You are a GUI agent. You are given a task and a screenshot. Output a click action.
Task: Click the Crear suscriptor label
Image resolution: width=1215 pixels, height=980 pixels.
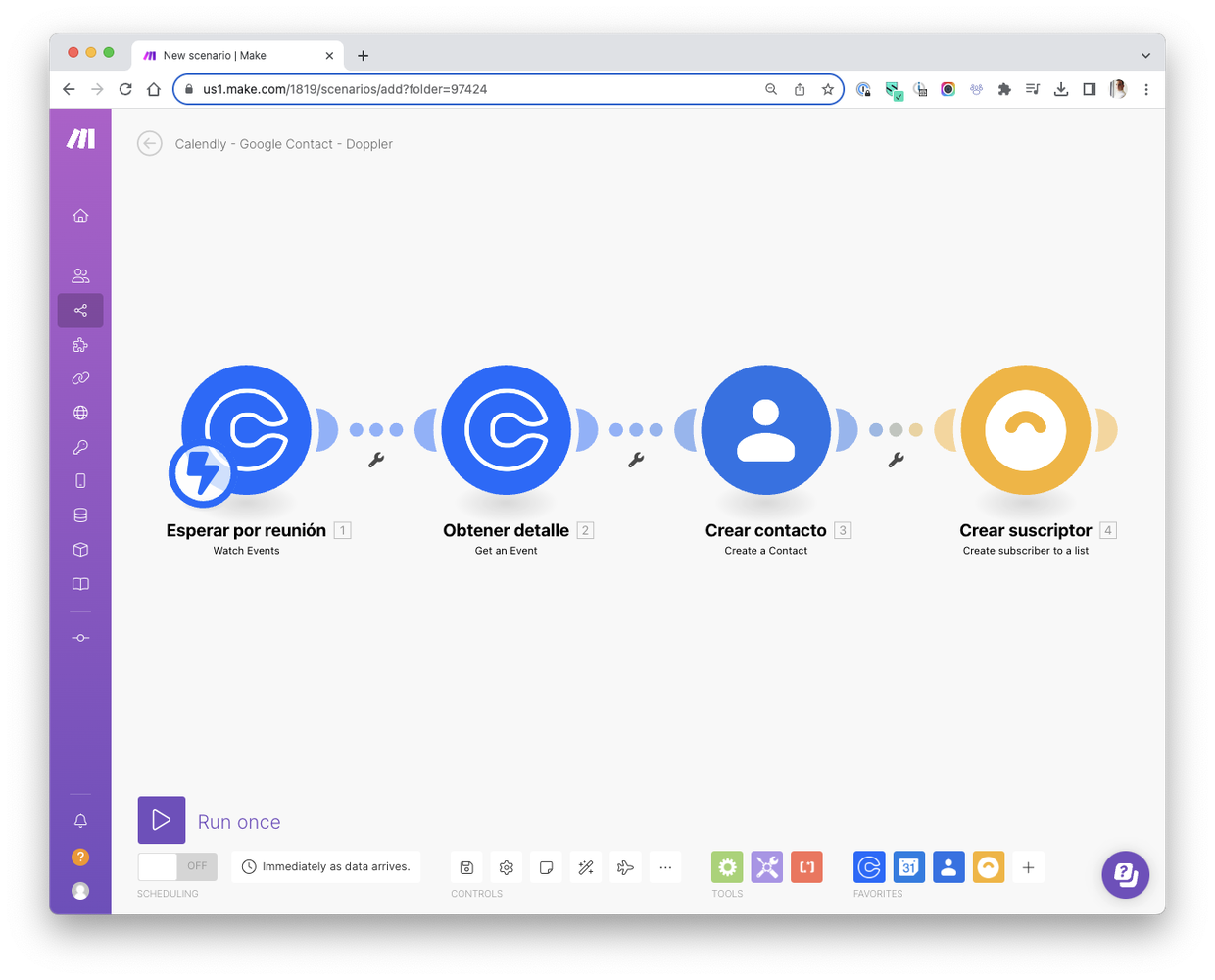click(1025, 530)
